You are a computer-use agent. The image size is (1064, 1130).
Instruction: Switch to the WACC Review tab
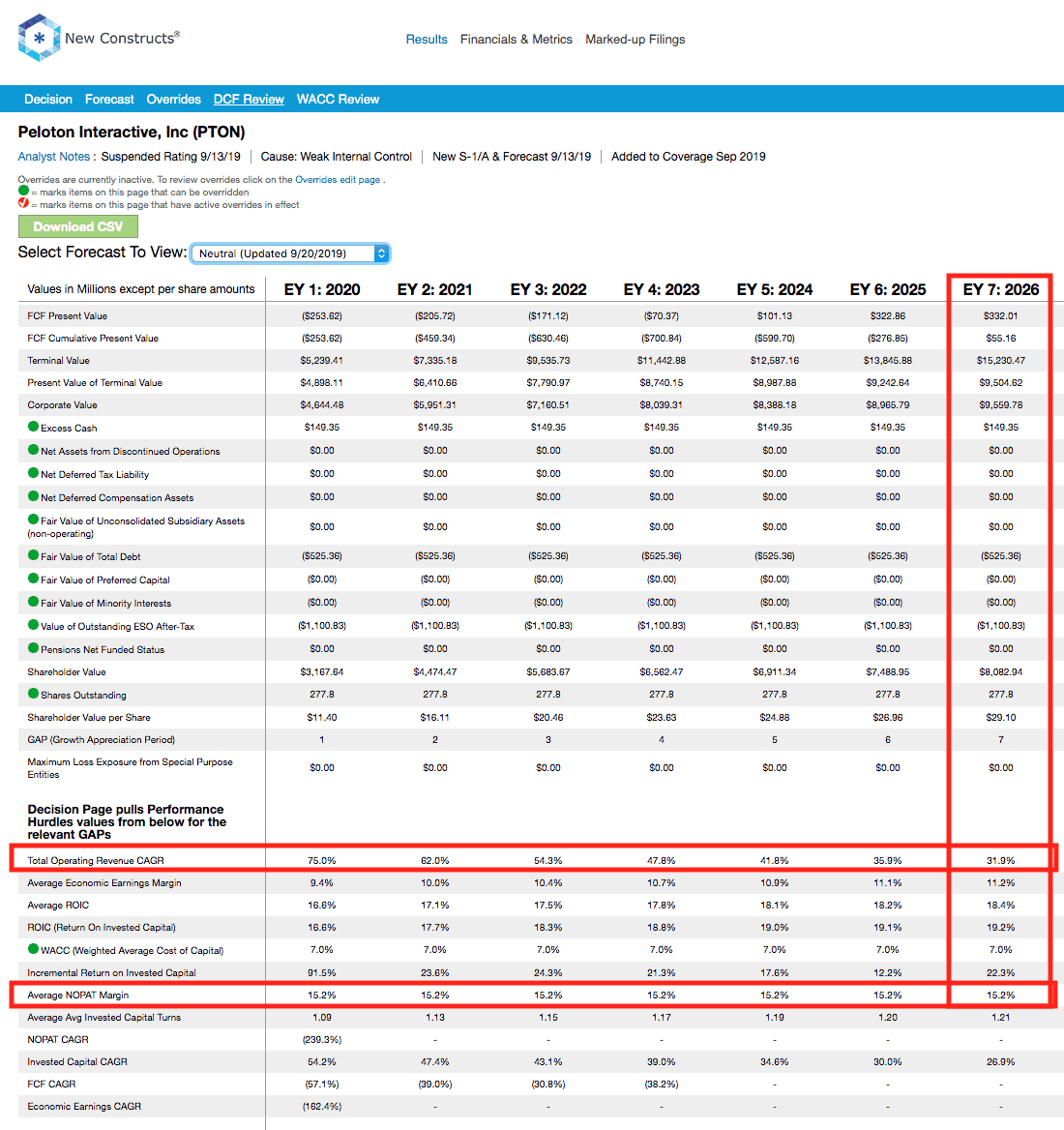(x=338, y=100)
